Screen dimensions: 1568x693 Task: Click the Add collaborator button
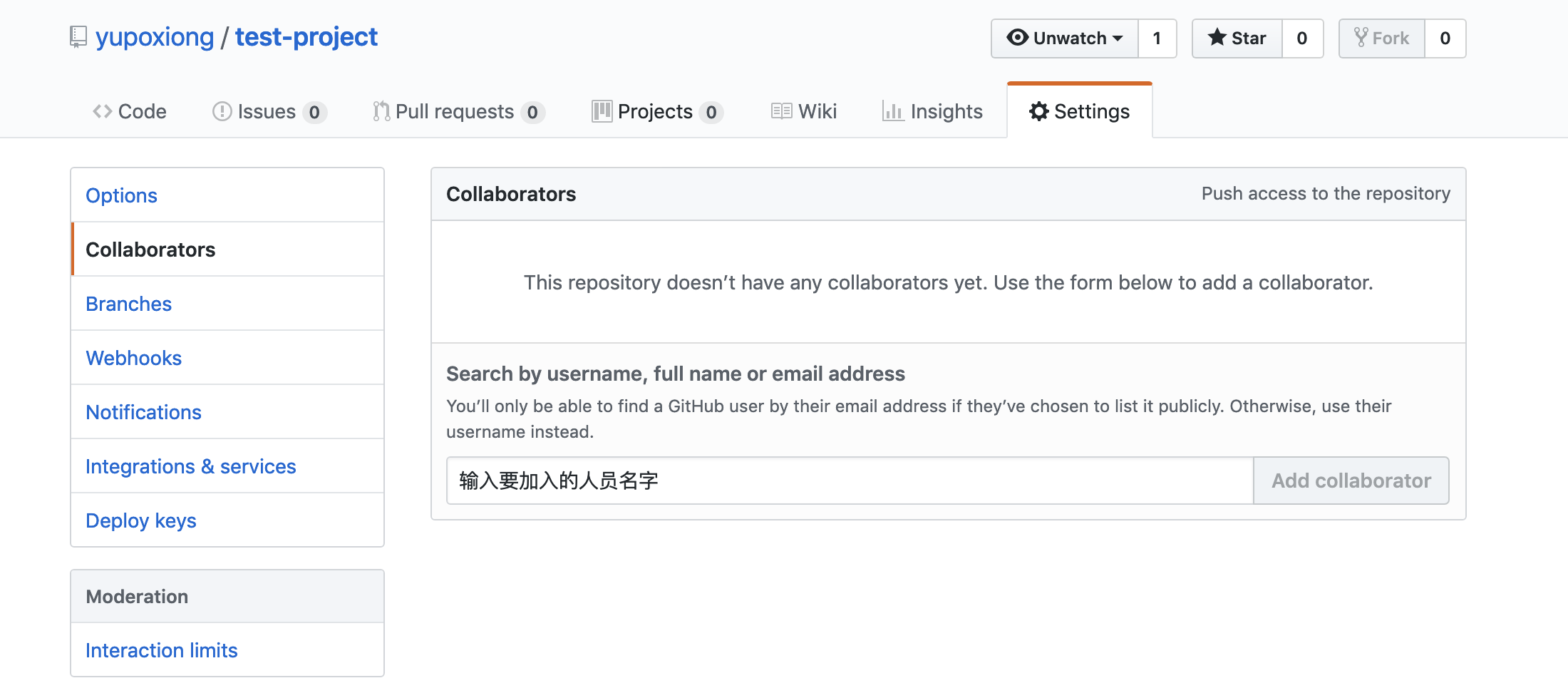1351,481
